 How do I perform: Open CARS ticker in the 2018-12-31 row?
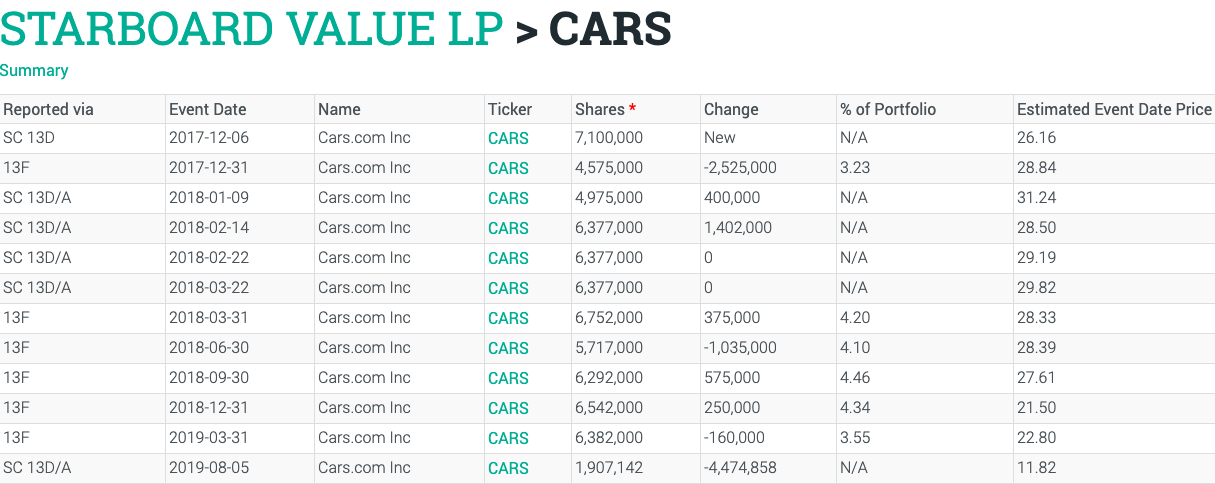tap(508, 408)
